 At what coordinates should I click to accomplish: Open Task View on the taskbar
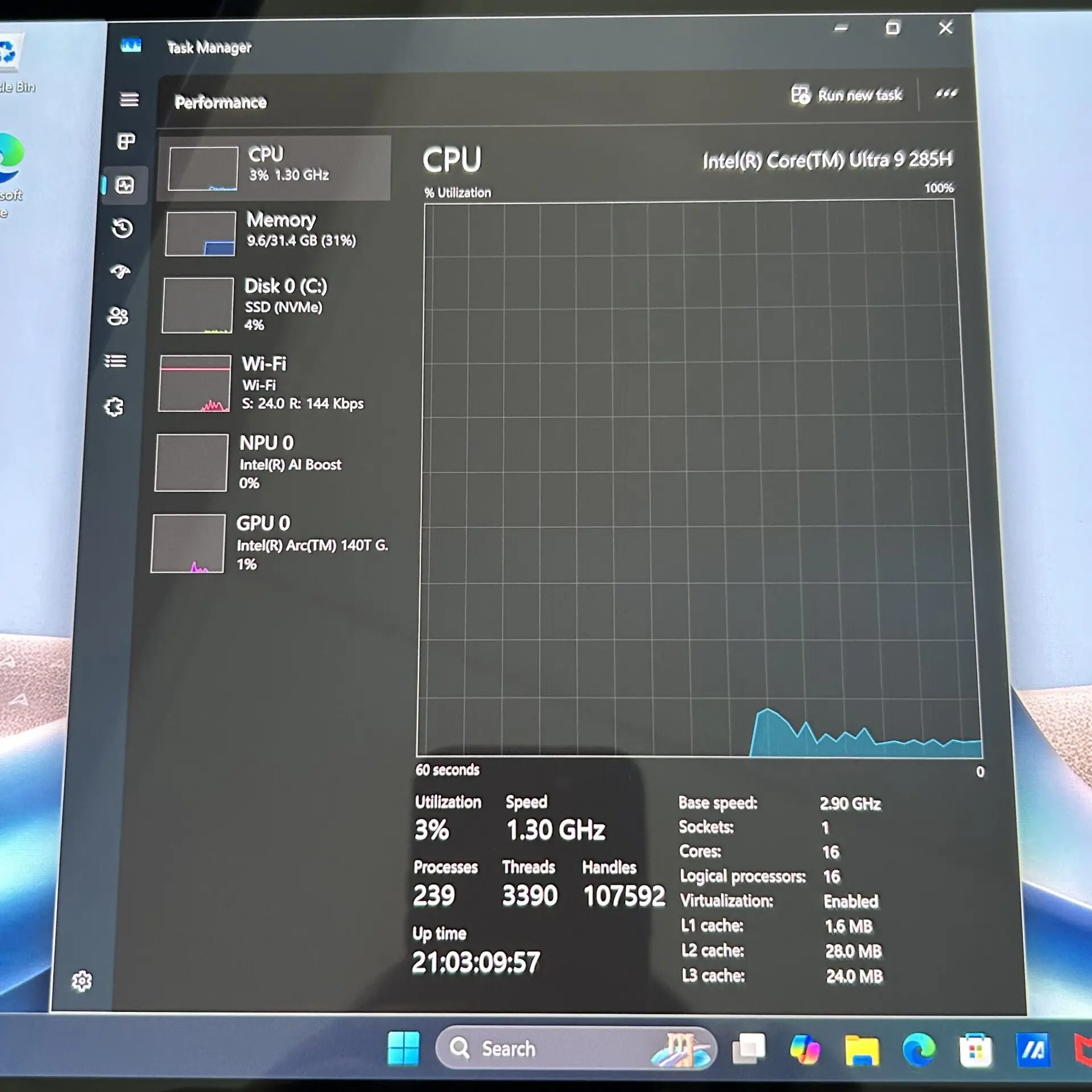tap(748, 1048)
